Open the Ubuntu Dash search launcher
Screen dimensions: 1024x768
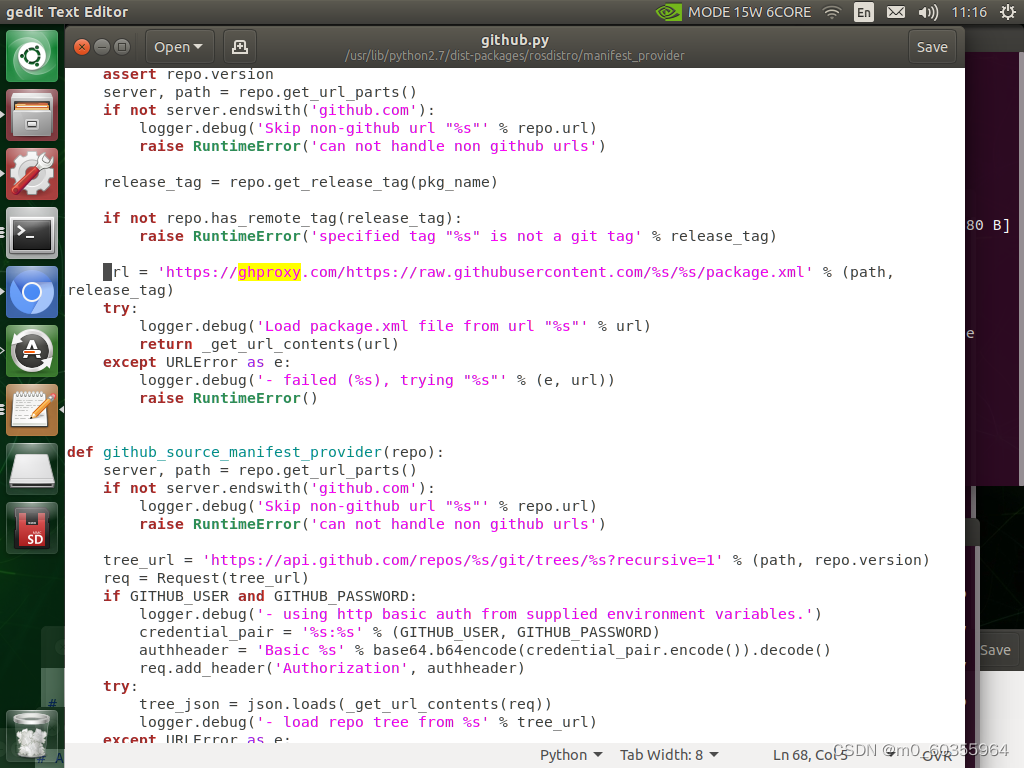point(32,56)
